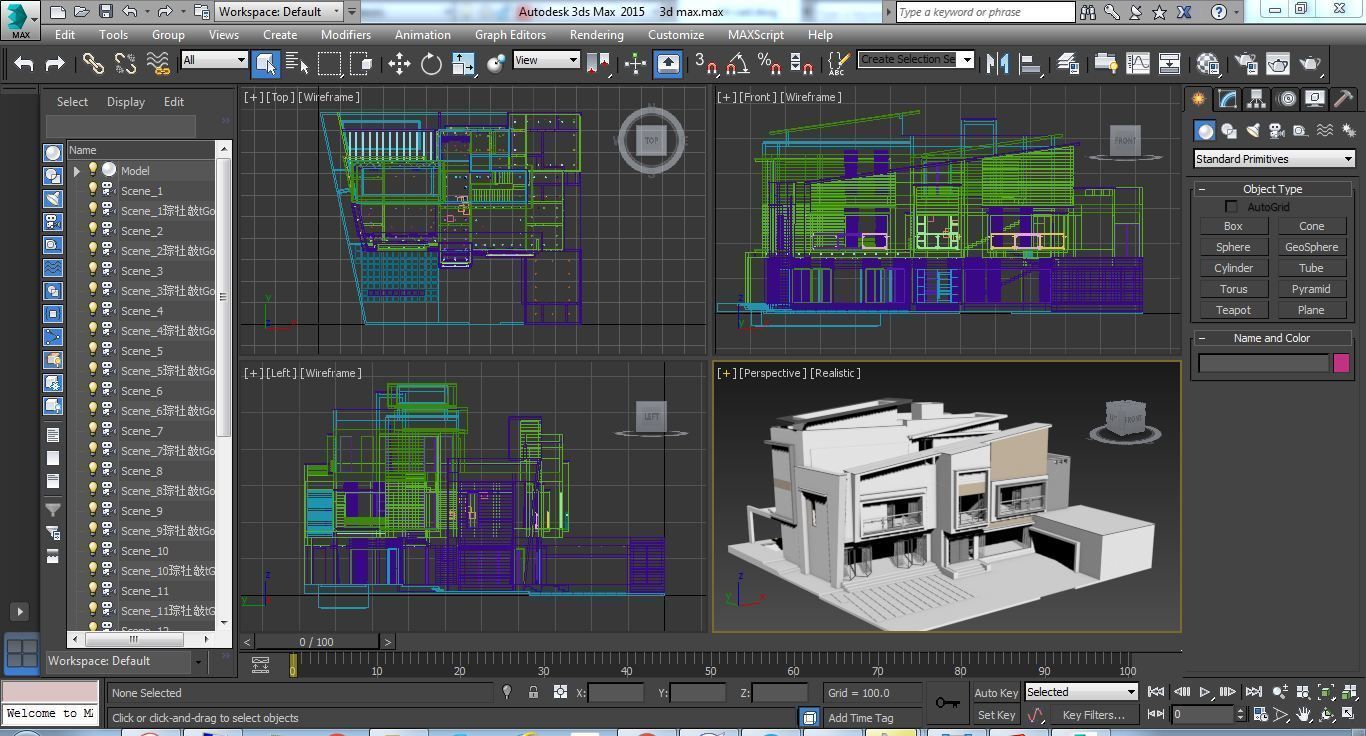Open Display menu in Scene Explorer
The image size is (1366, 736).
(126, 102)
